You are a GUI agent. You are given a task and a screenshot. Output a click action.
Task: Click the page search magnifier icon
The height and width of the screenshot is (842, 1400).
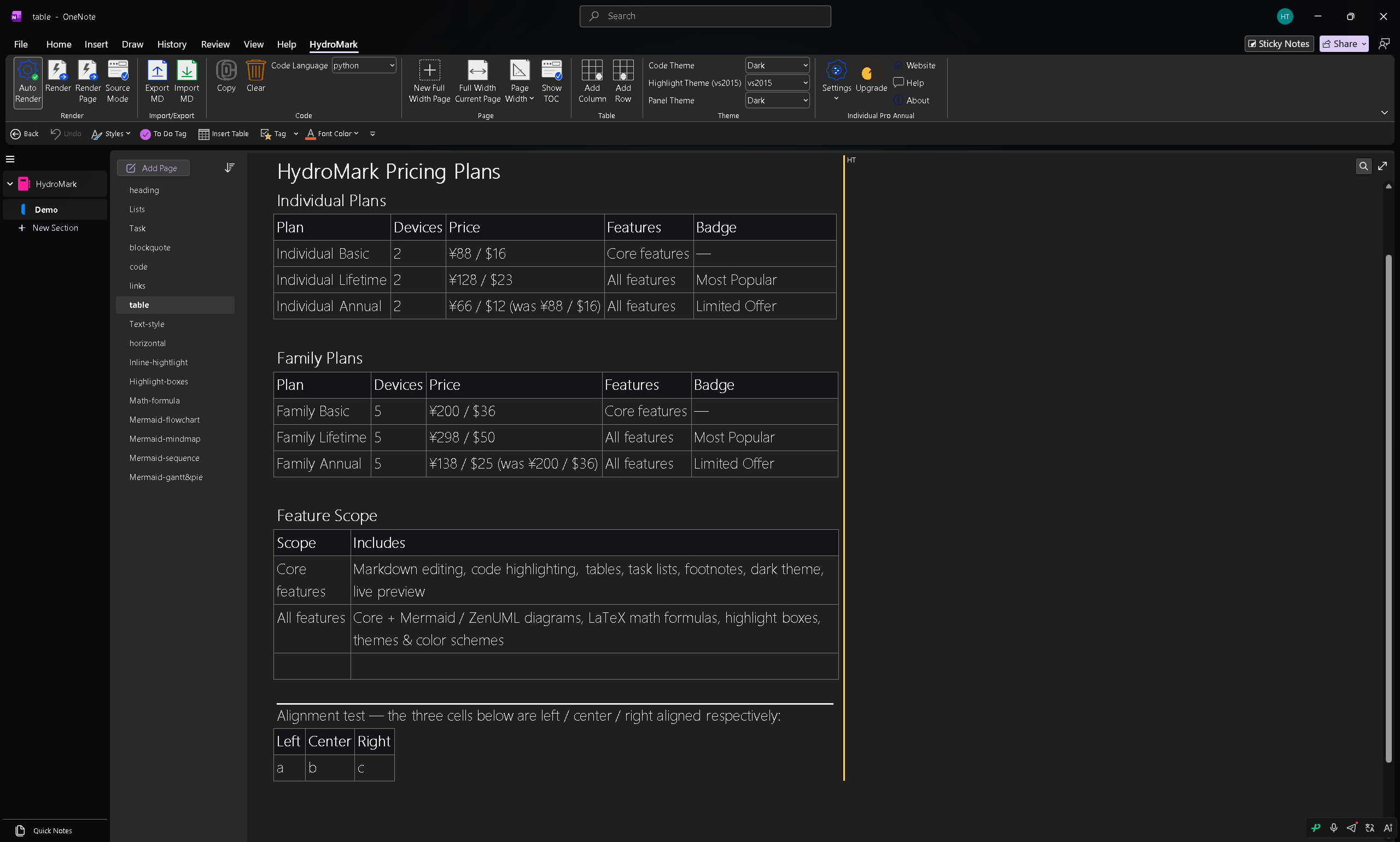coord(1363,166)
